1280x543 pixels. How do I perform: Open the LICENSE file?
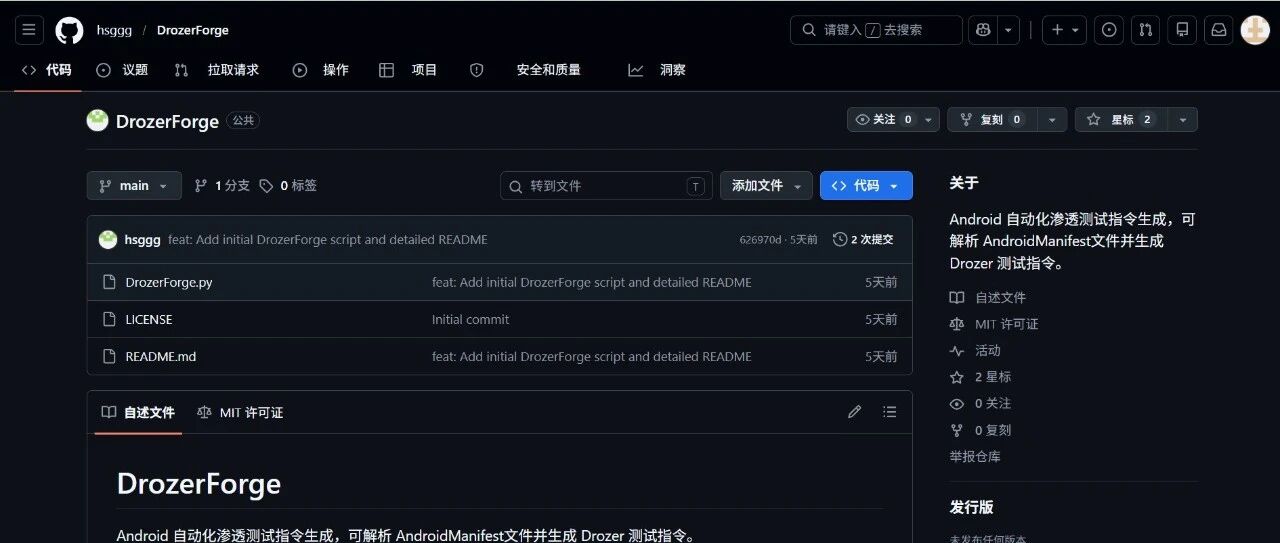[149, 319]
